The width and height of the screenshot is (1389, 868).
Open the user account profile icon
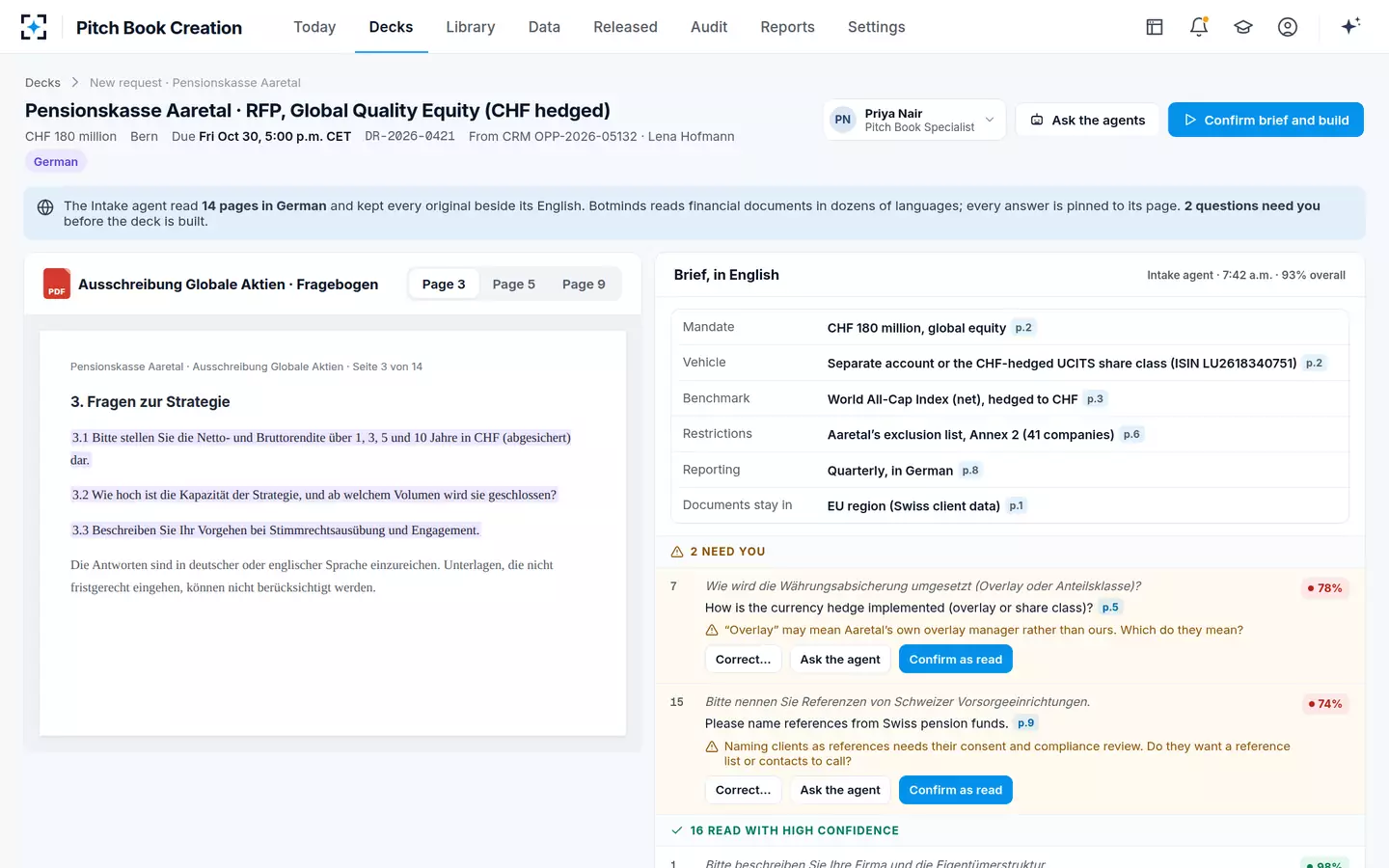[x=1288, y=27]
